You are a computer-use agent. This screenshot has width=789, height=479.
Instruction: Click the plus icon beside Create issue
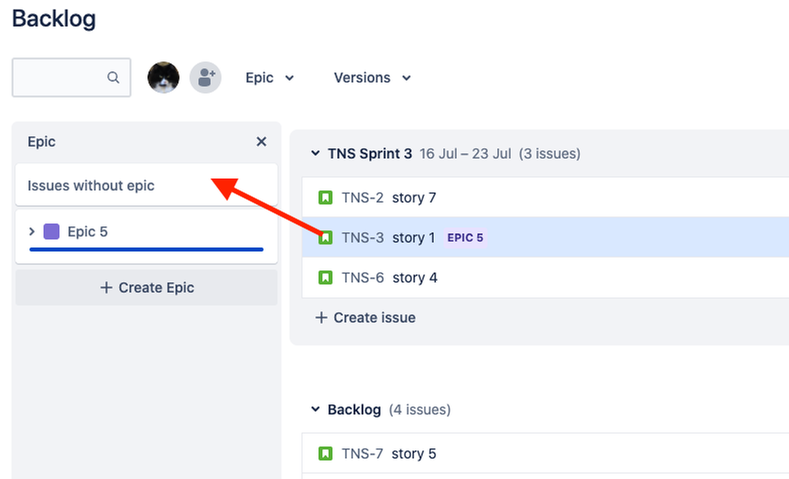click(x=321, y=317)
